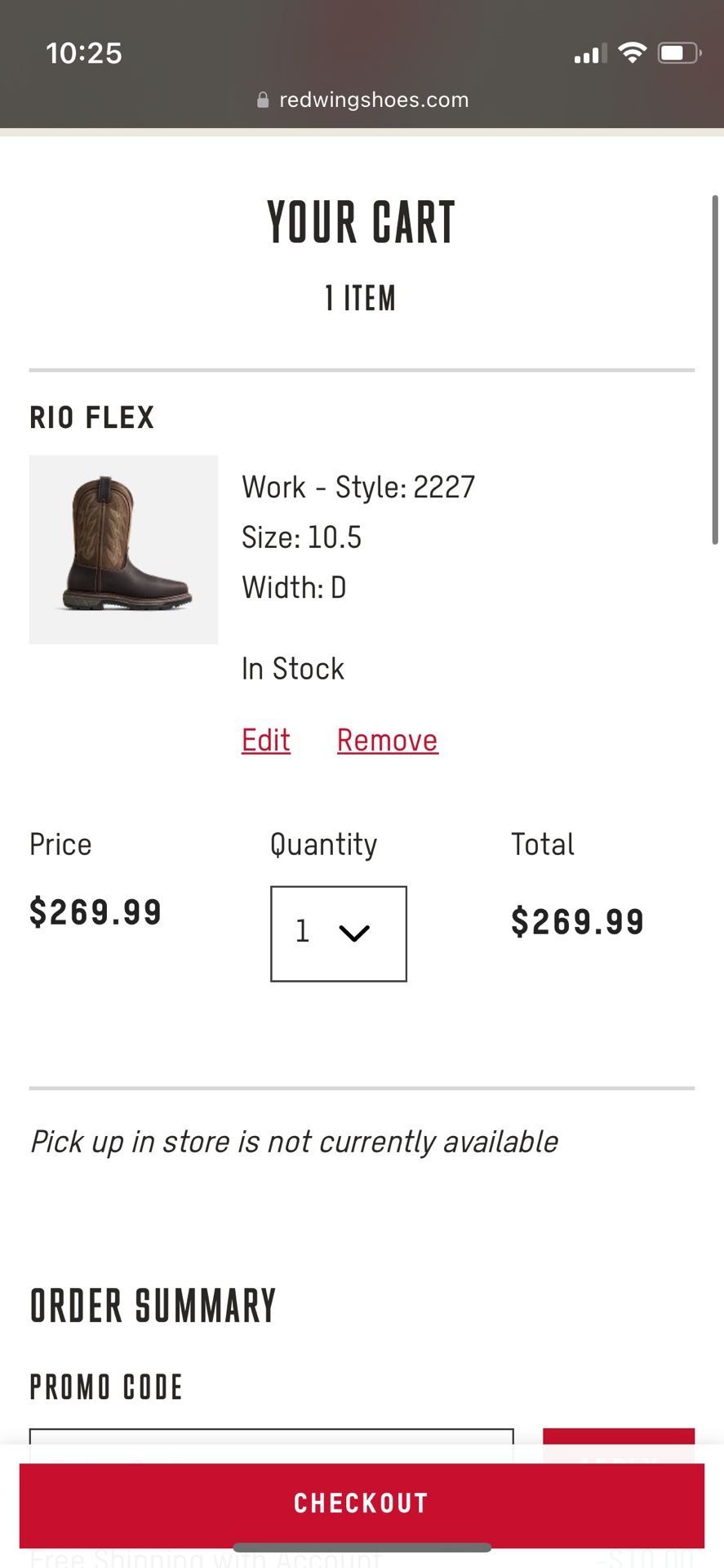Remove the RIO FLEX boots from cart
This screenshot has width=724, height=1568.
pyautogui.click(x=387, y=740)
